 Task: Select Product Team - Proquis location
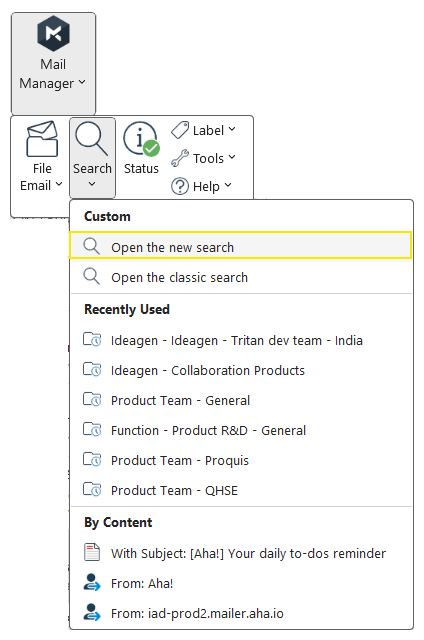(x=241, y=460)
